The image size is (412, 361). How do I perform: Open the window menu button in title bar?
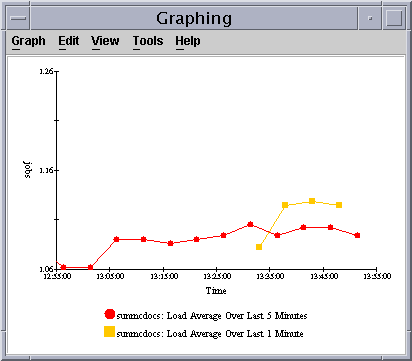(18, 18)
